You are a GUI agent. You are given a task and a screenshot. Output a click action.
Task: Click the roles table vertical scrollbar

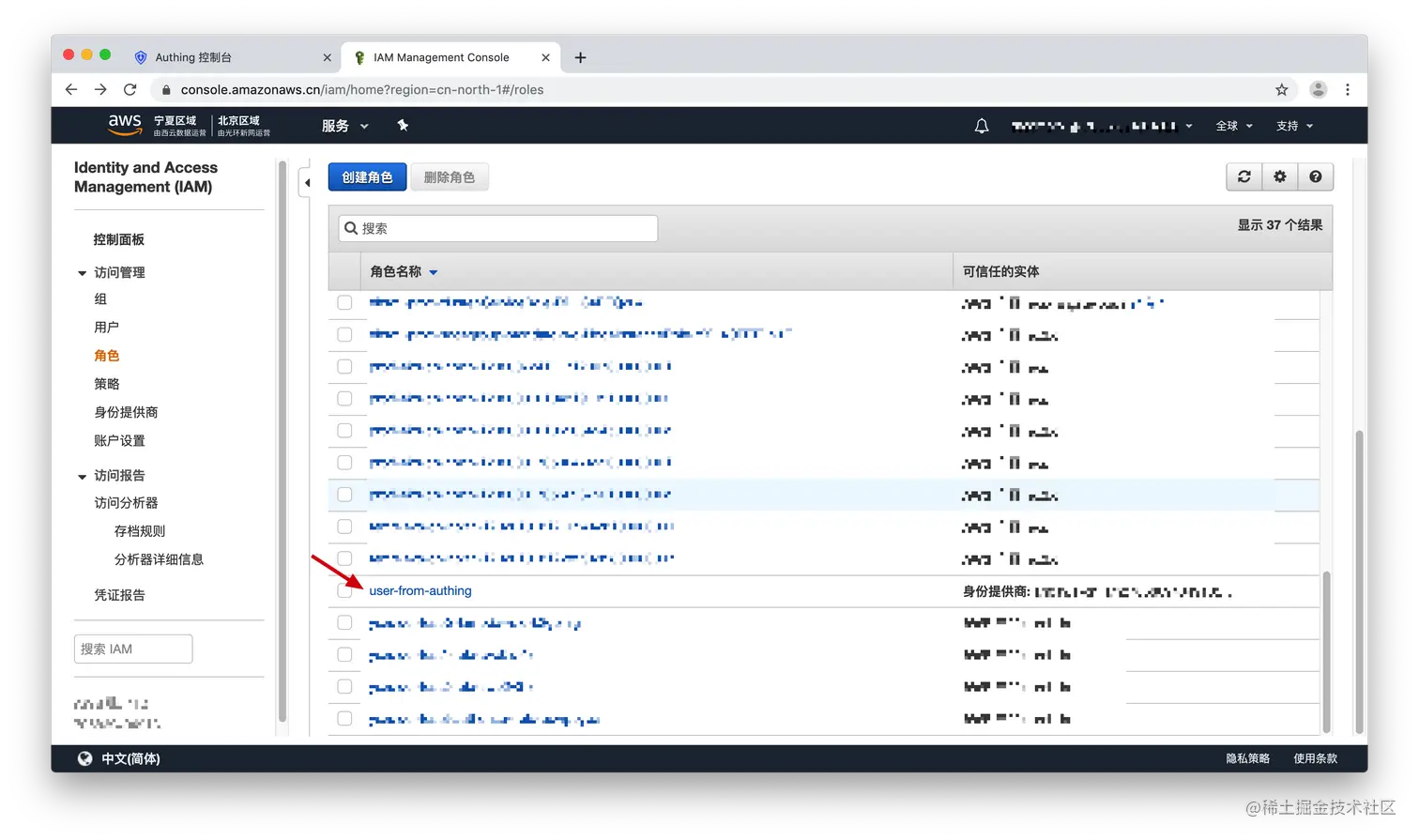(x=1326, y=651)
